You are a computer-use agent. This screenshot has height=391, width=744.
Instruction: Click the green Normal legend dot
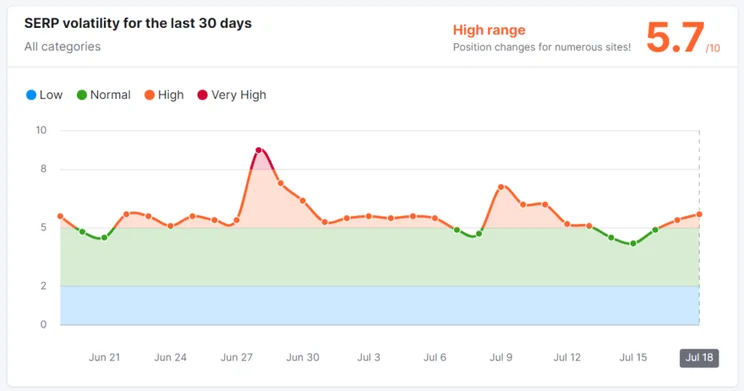point(82,95)
